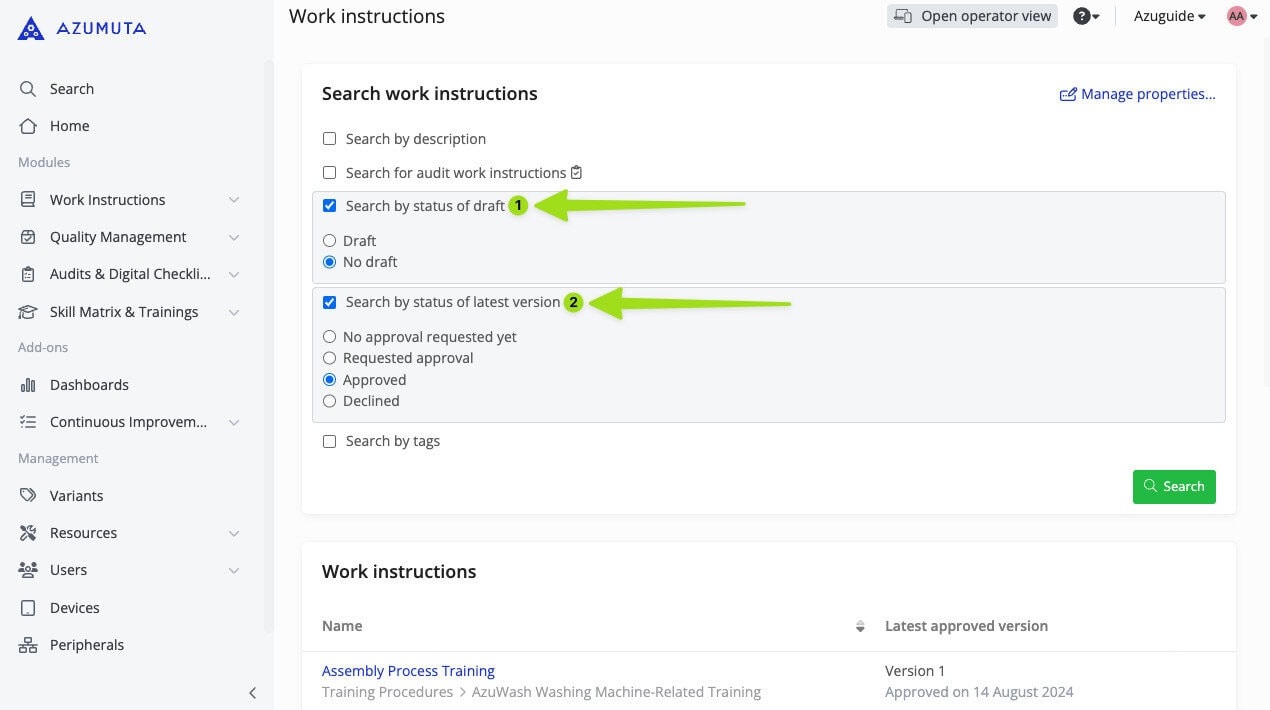Open Assembly Process Training link

[x=408, y=671]
